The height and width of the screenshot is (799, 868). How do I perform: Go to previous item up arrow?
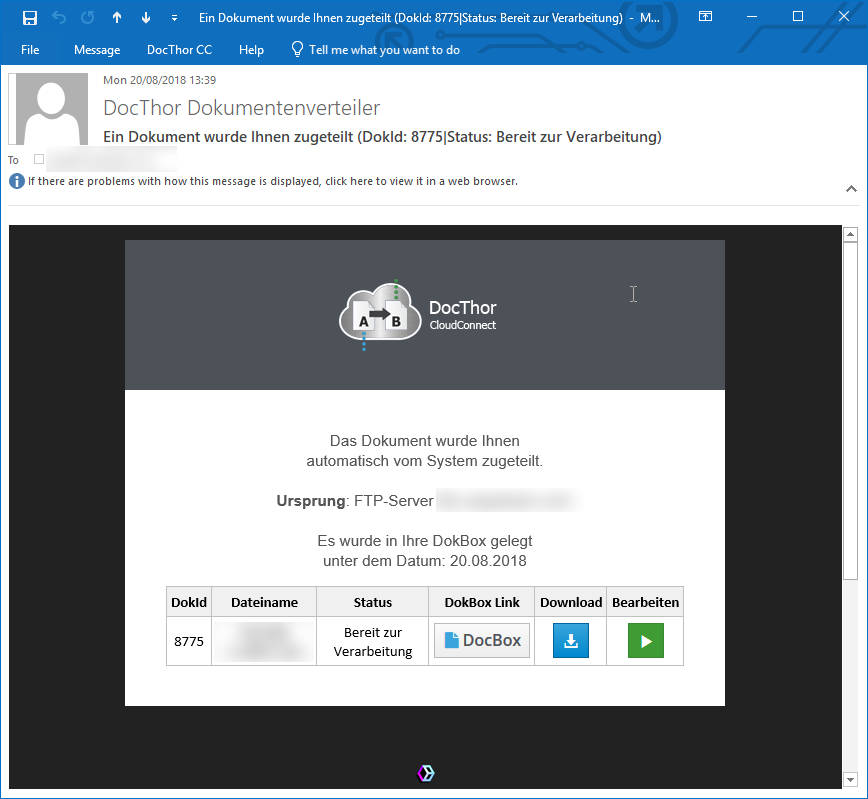pyautogui.click(x=117, y=18)
